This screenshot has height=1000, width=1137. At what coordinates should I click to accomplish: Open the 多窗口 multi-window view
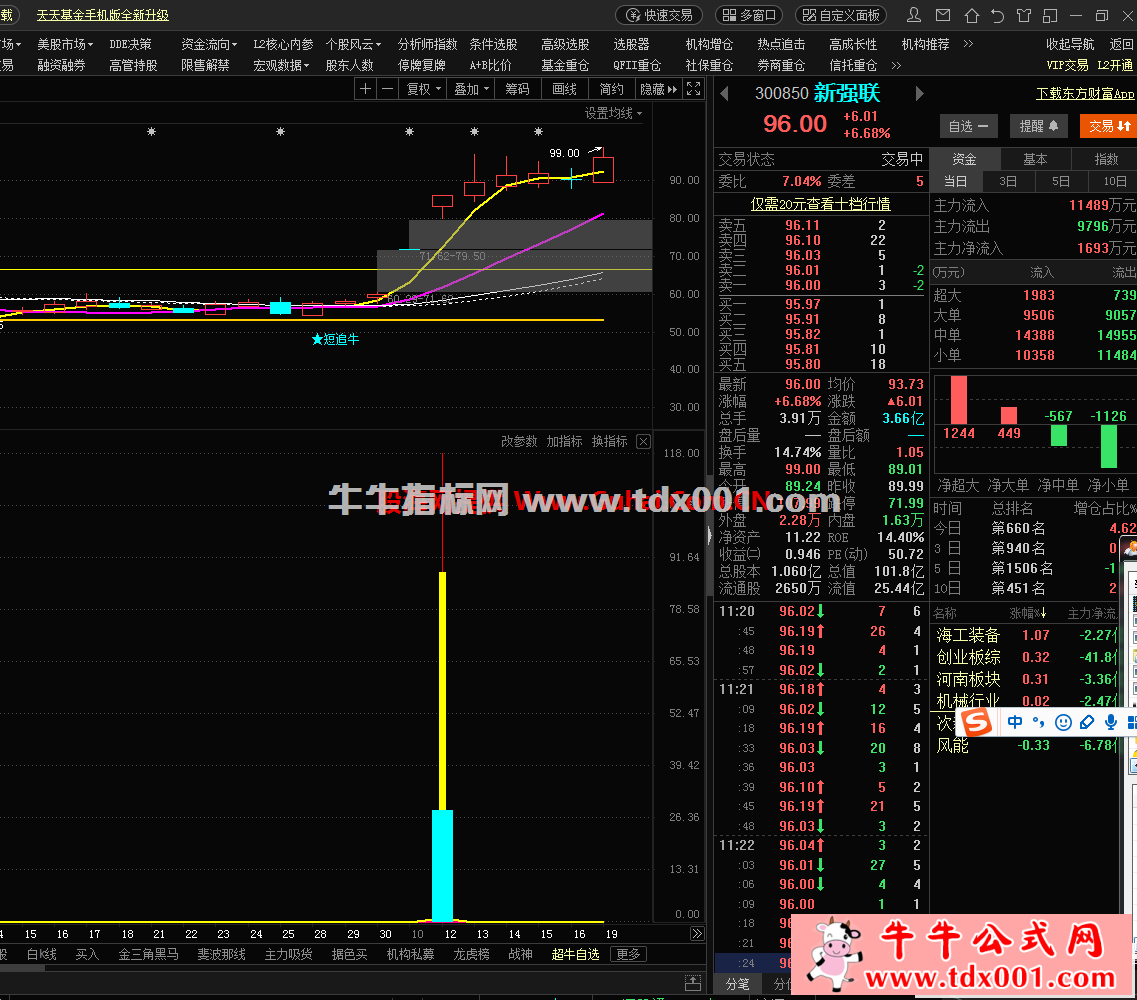(751, 15)
